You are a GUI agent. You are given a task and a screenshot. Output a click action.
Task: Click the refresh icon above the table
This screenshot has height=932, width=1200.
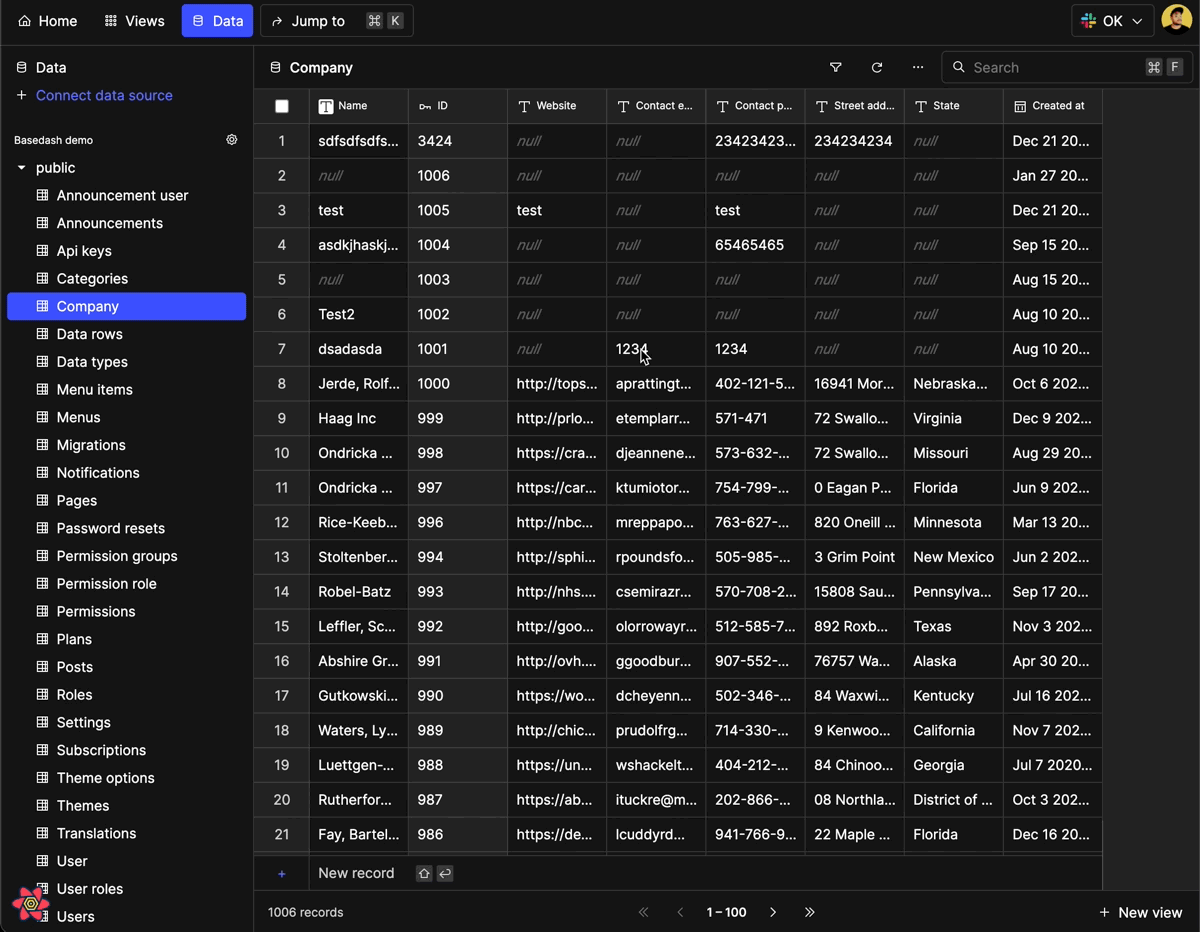click(877, 68)
